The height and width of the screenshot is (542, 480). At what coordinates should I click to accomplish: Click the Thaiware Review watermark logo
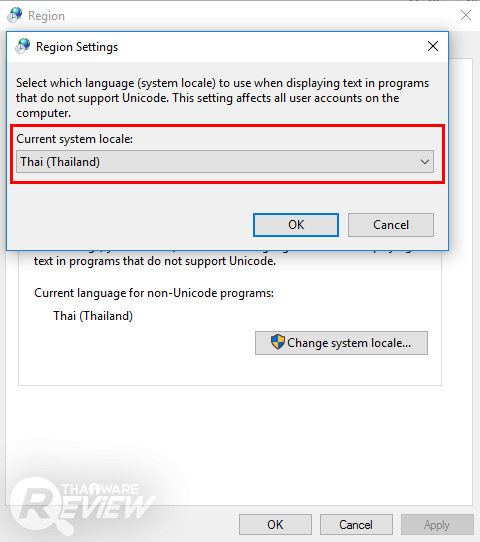pyautogui.click(x=83, y=505)
